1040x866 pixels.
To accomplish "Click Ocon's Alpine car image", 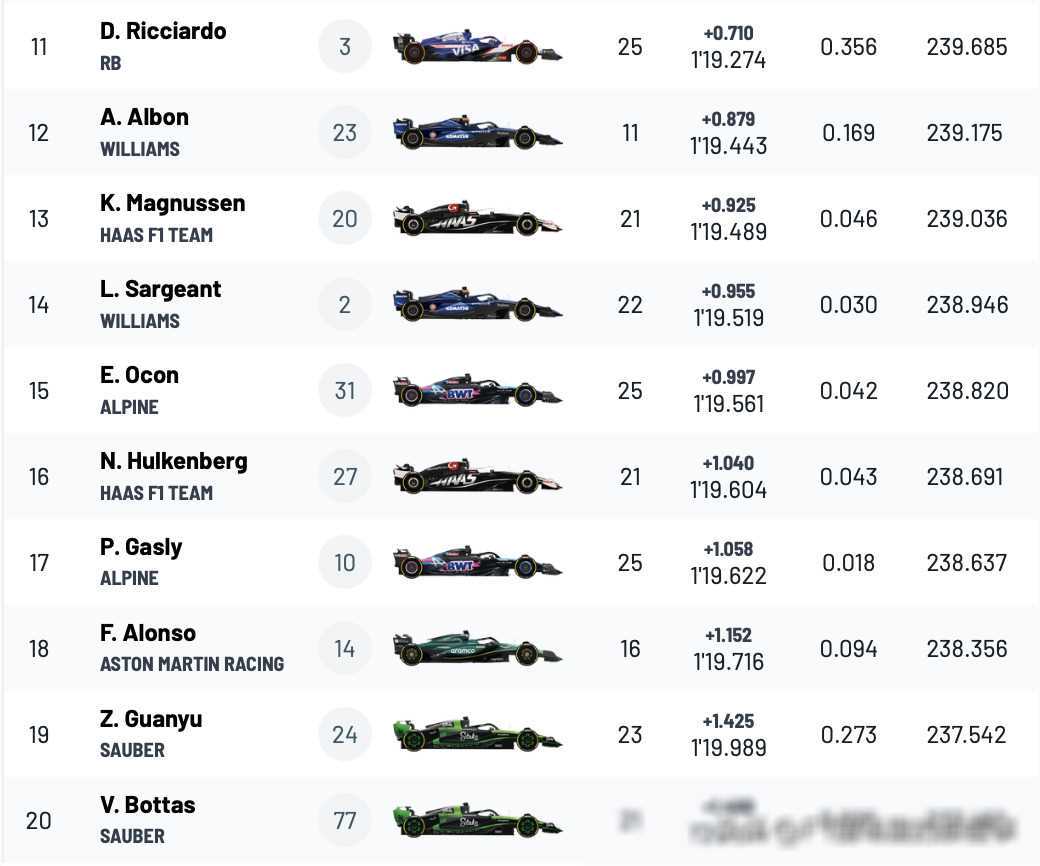I will pyautogui.click(x=477, y=391).
